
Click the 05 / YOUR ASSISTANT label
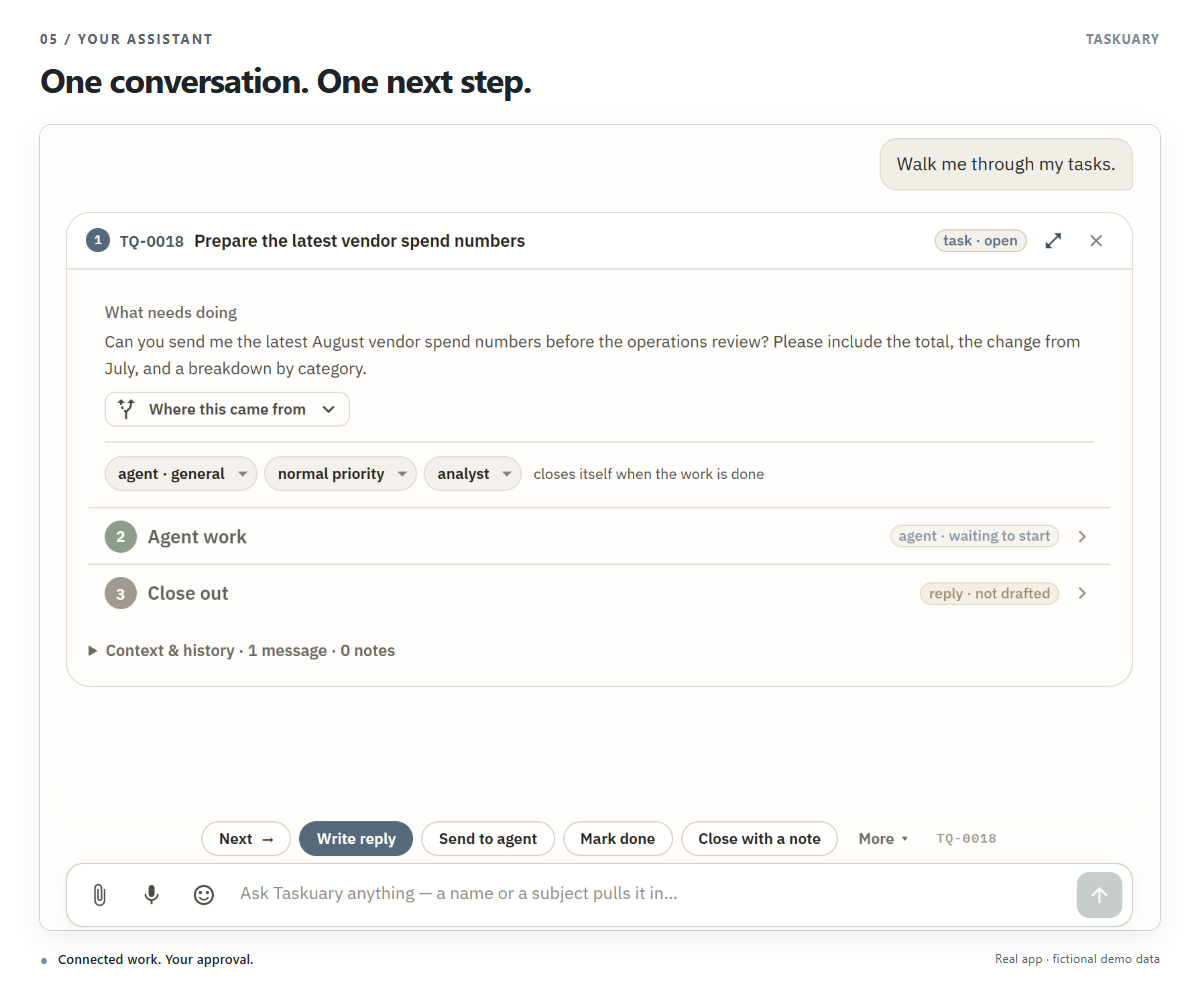pos(126,40)
